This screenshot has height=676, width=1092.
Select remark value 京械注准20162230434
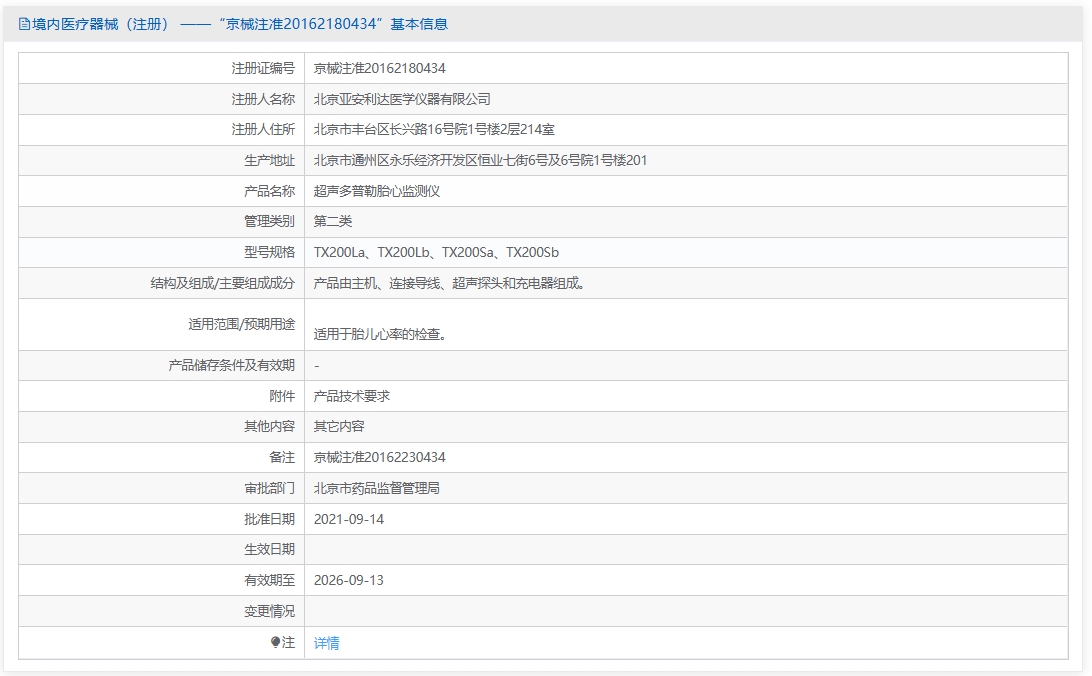[x=380, y=457]
